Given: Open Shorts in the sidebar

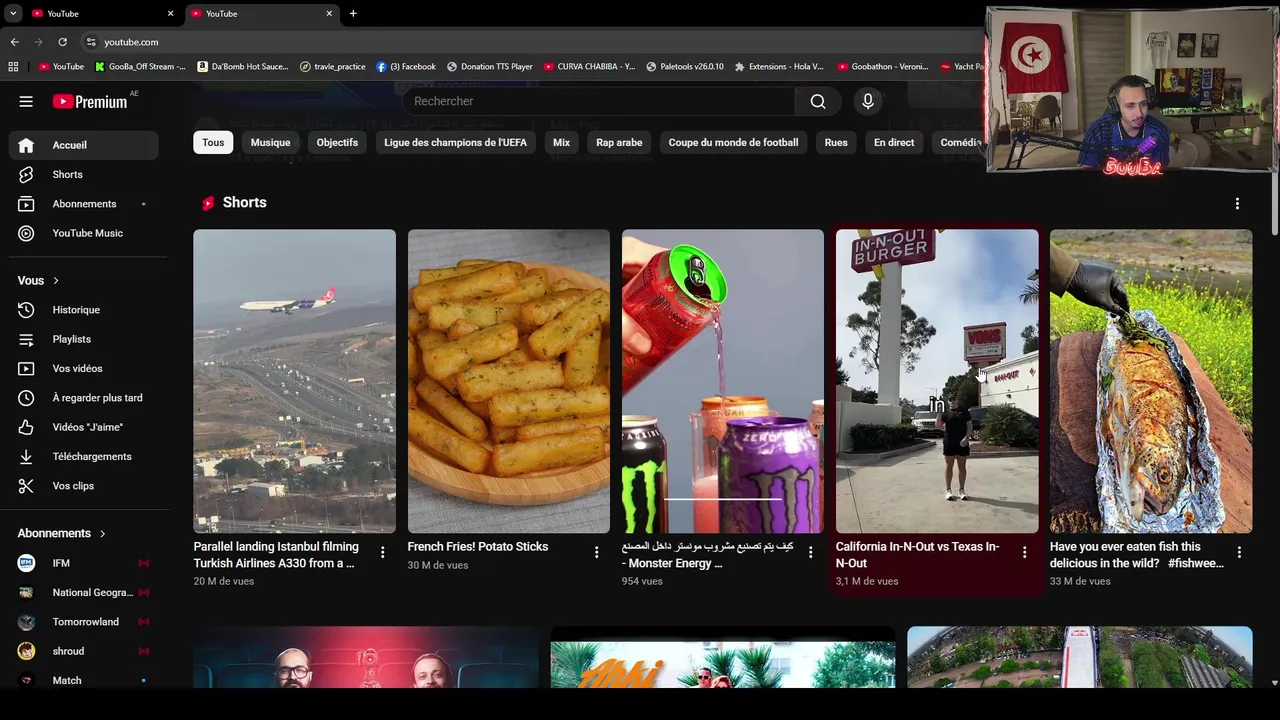Looking at the screenshot, I should (84, 174).
